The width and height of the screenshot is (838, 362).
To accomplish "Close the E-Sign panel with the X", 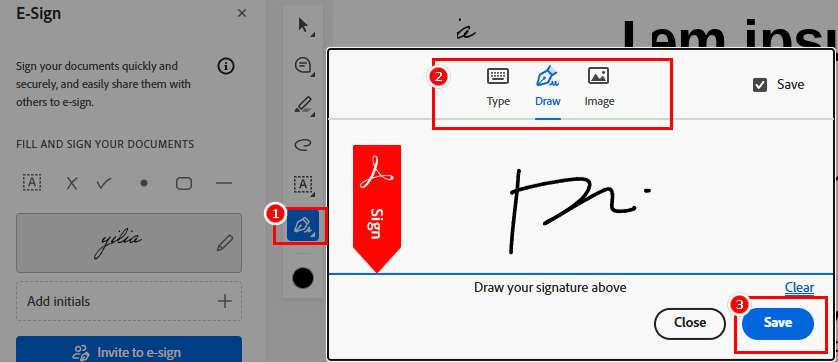I will coord(242,13).
